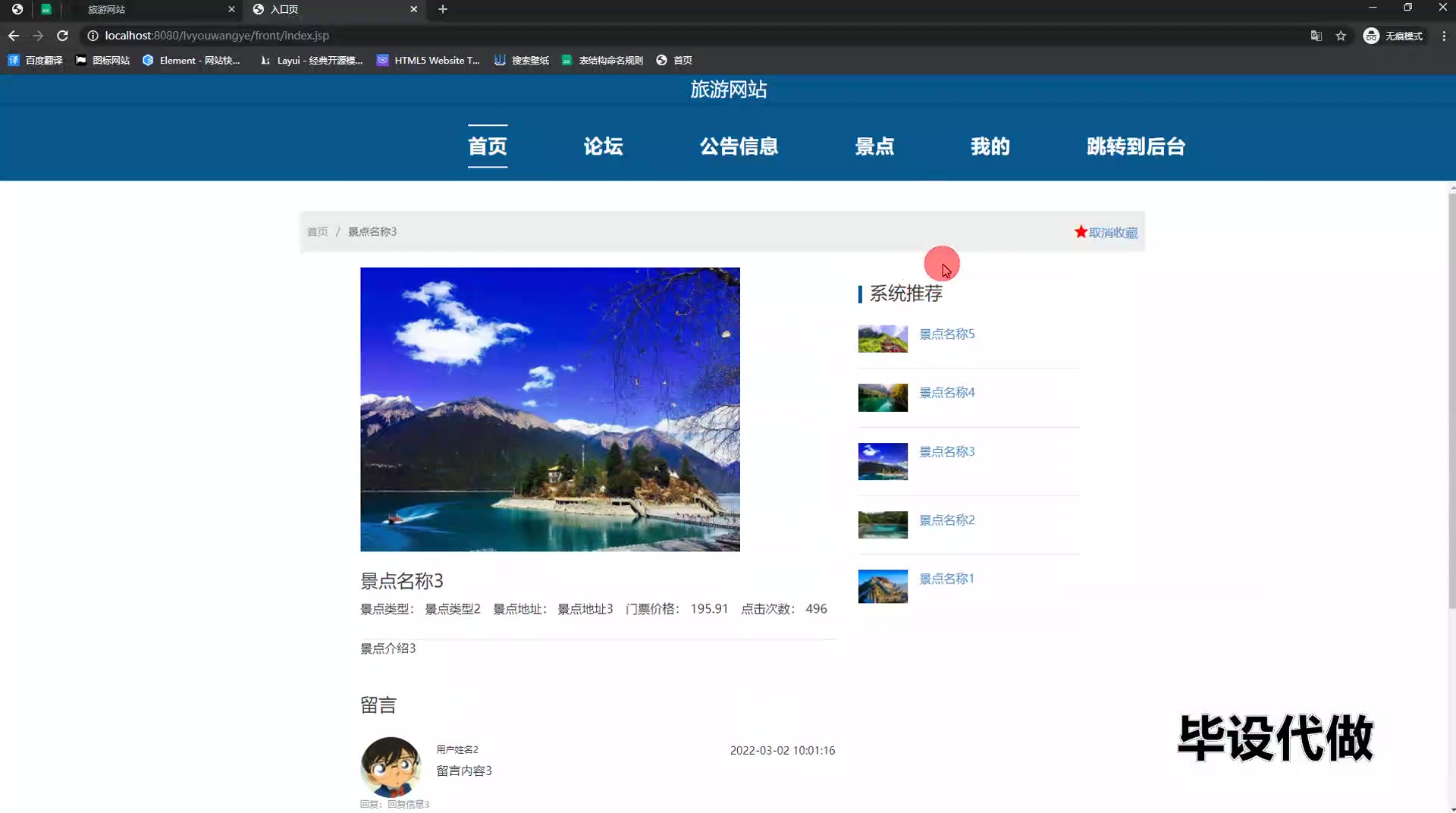Screen dimensions: 1456x813
Task: Open the incognito profile indicator
Action: (1393, 36)
